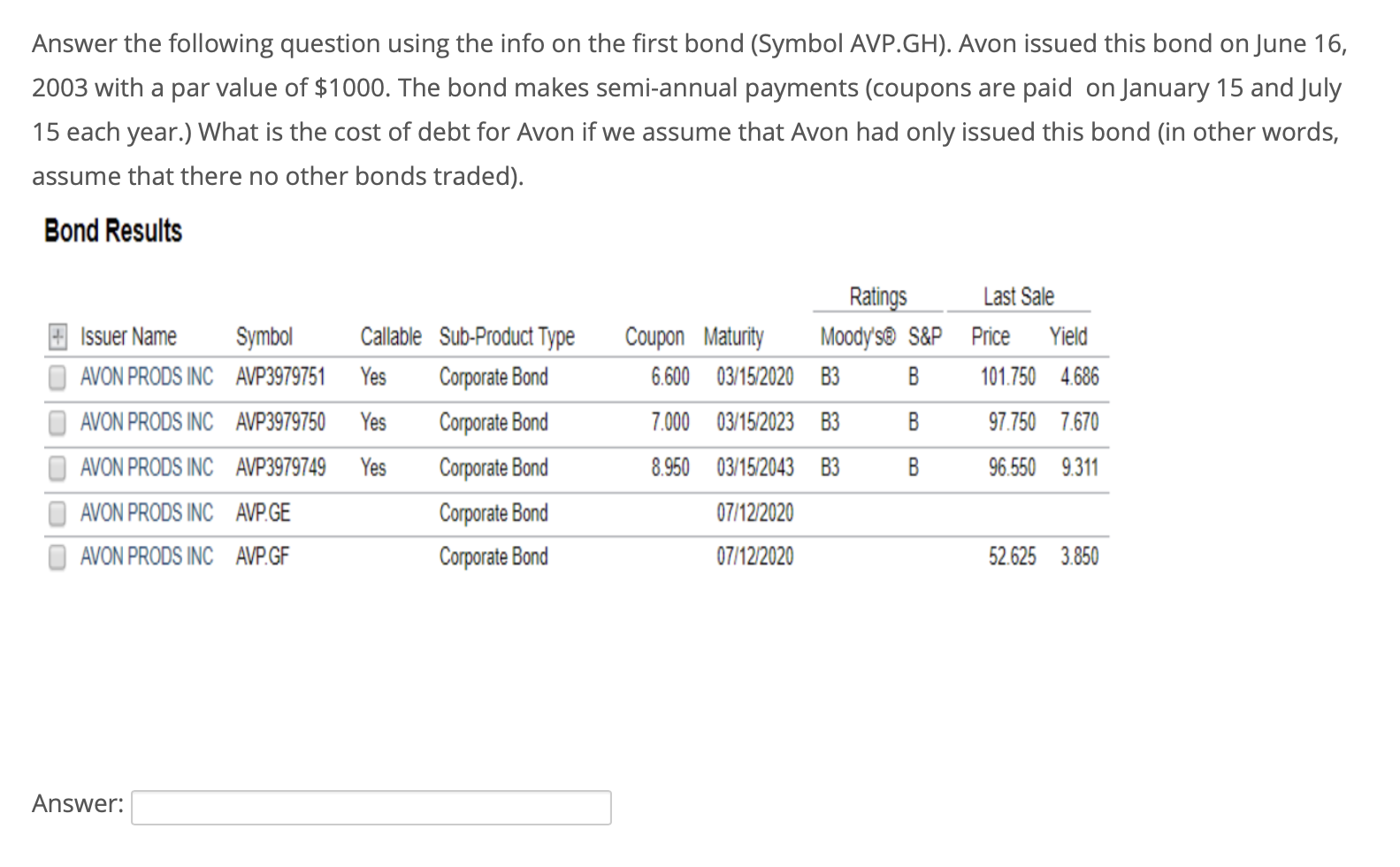Check the checkbox for bond AVP3979751
The image size is (1400, 867).
[57, 376]
